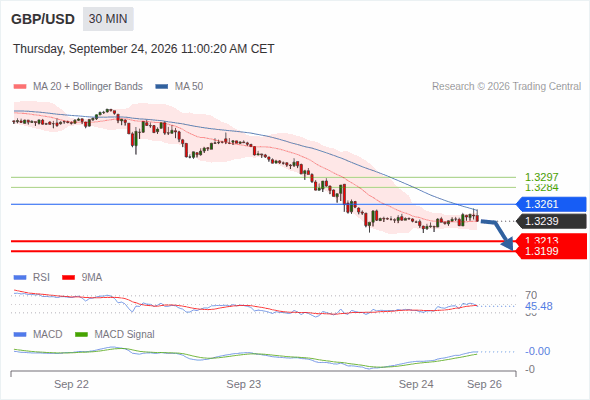Image resolution: width=590 pixels, height=400 pixels.
Task: Click the Sep 24 date axis label
Action: click(x=416, y=384)
